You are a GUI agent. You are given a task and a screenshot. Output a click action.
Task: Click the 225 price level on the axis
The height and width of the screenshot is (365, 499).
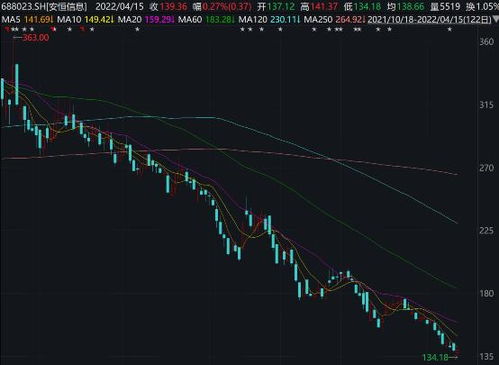pyautogui.click(x=487, y=231)
